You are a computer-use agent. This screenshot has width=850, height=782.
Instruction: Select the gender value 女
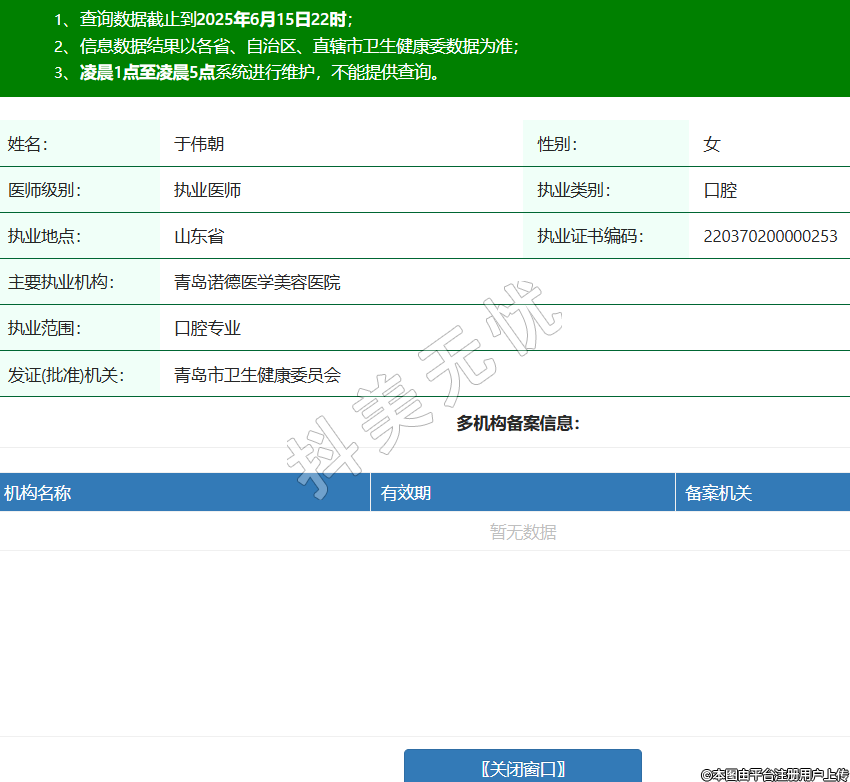[712, 144]
